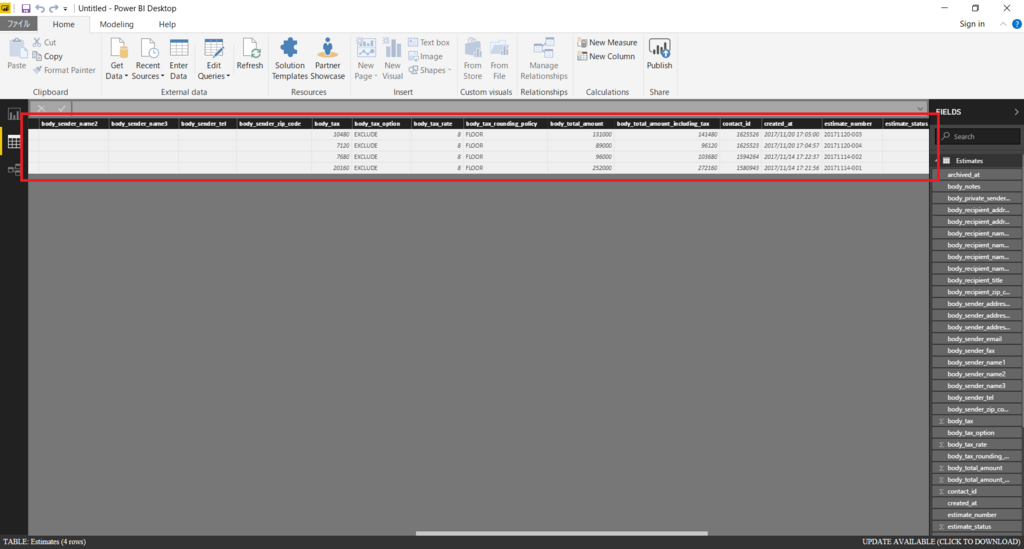Click custom visuals From File
The height and width of the screenshot is (549, 1024).
(499, 59)
